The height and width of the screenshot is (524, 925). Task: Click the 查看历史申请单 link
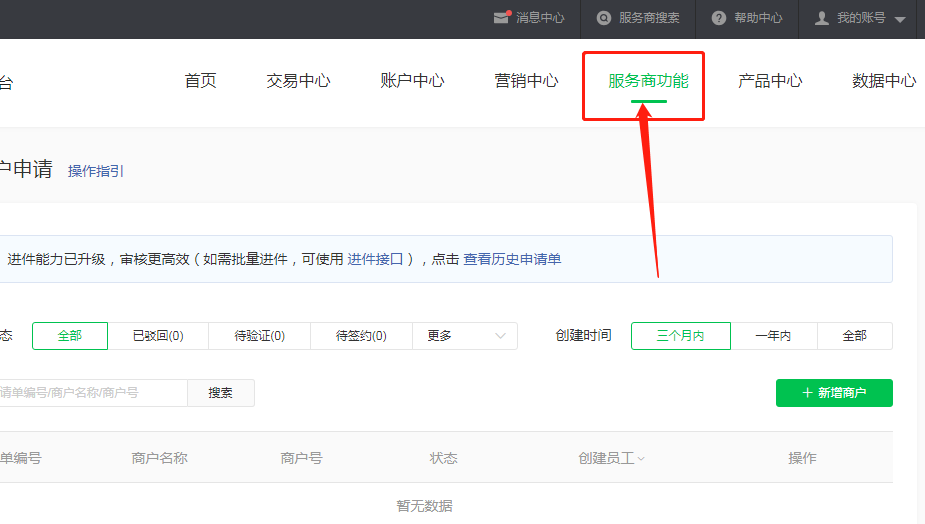[x=512, y=259]
